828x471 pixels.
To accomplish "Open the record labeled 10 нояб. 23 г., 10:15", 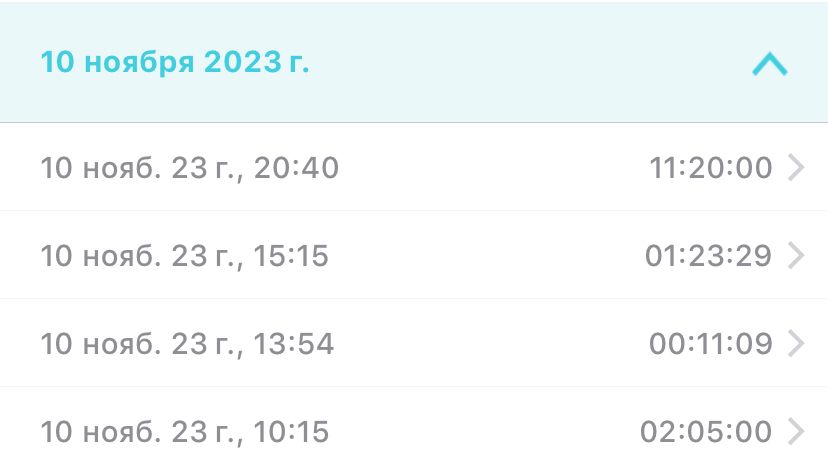I will click(185, 432).
